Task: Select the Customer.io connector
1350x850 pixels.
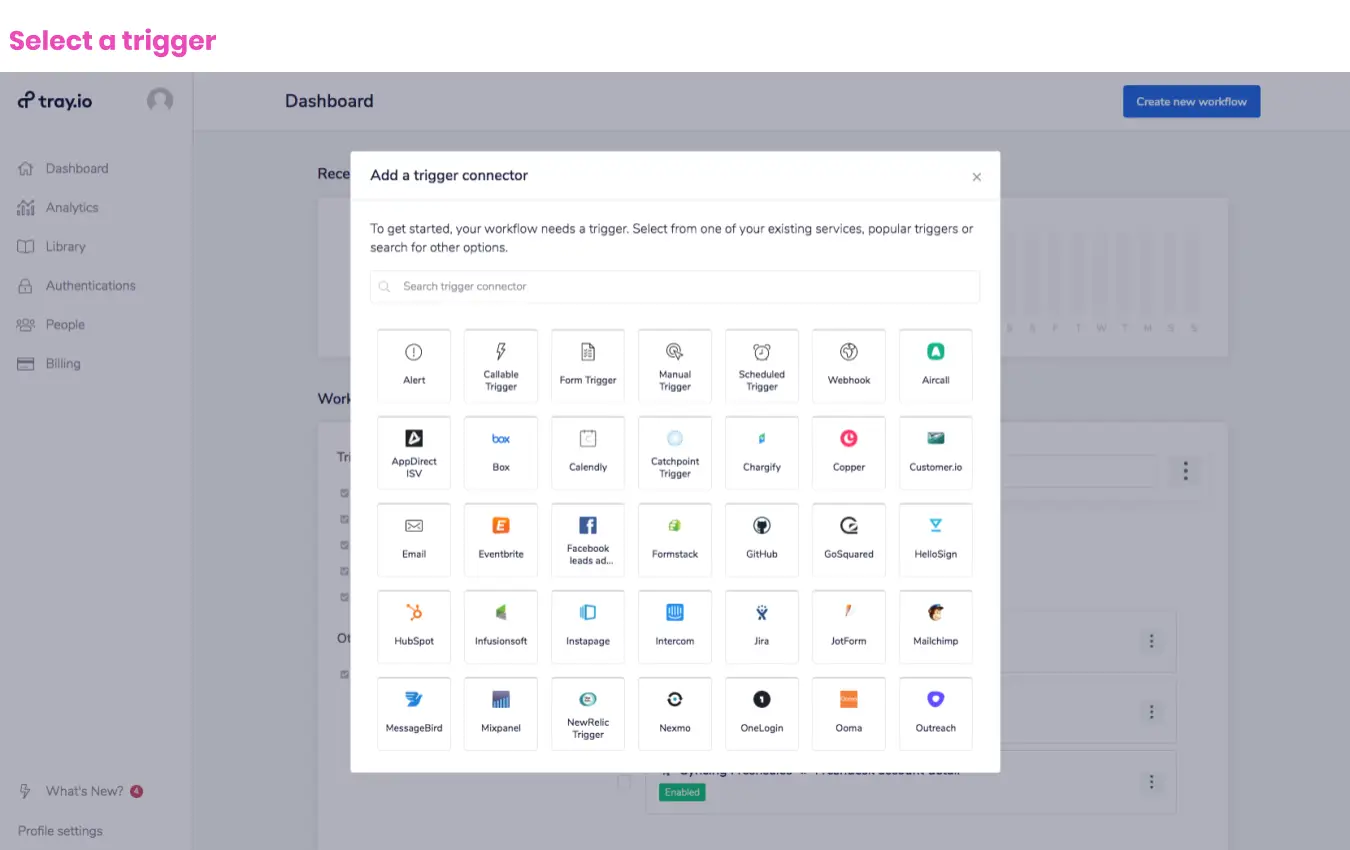Action: click(936, 453)
